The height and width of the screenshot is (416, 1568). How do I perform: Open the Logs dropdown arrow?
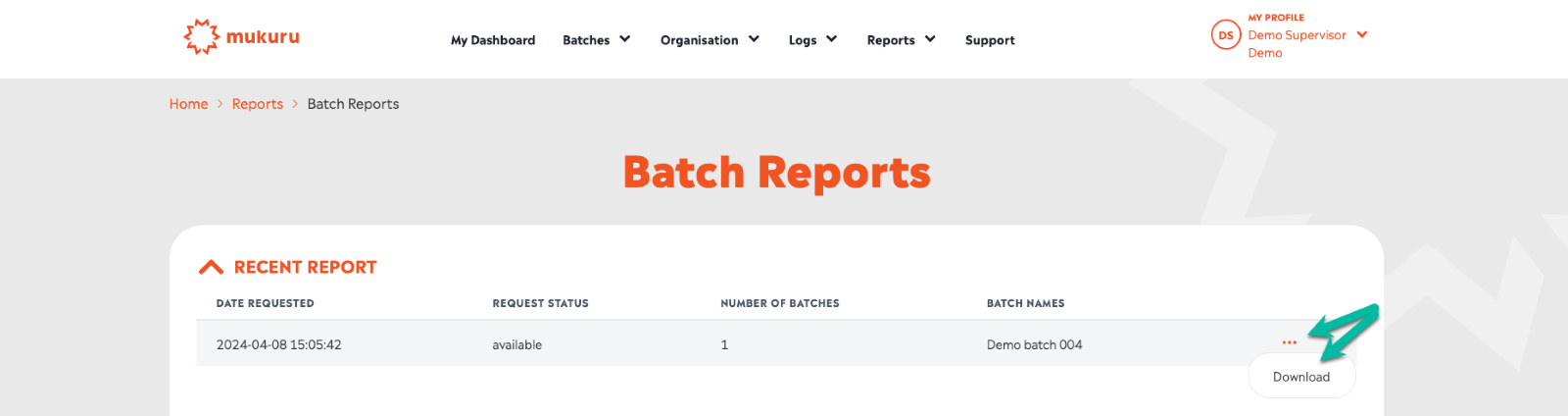[x=831, y=39]
